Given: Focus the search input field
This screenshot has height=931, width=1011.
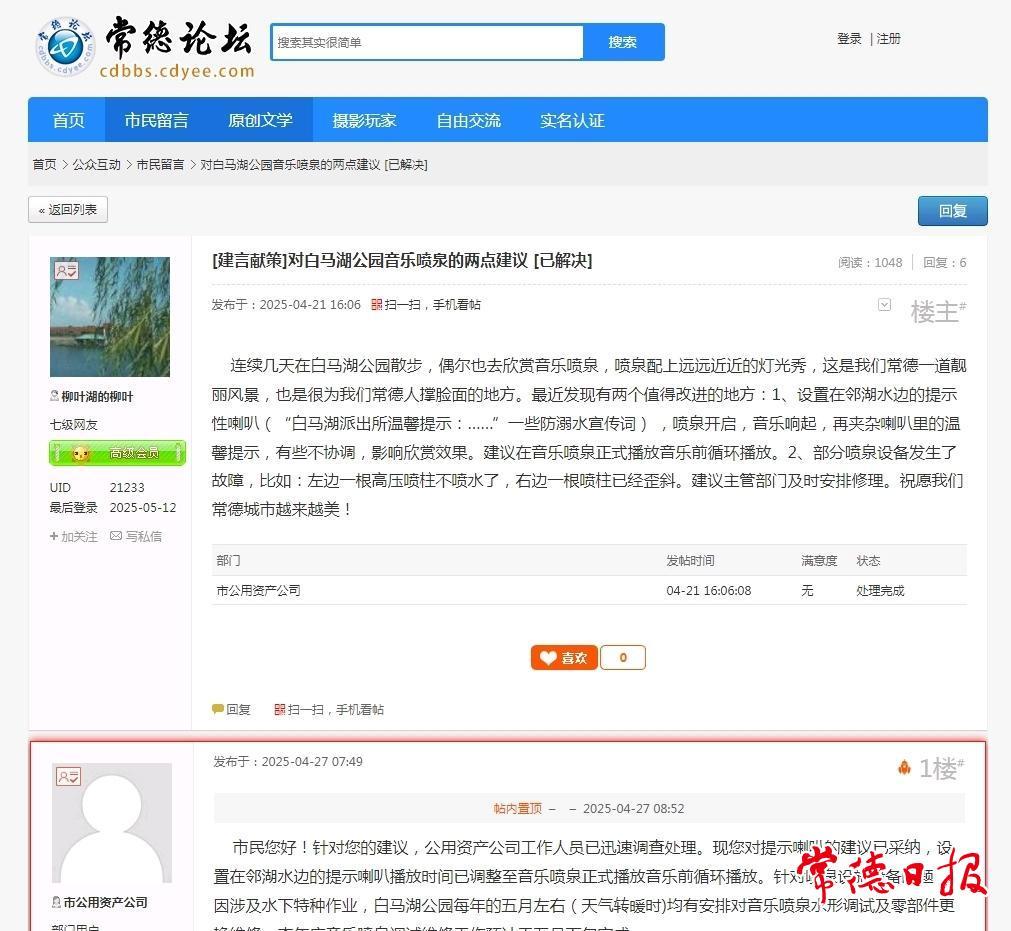Looking at the screenshot, I should 427,42.
